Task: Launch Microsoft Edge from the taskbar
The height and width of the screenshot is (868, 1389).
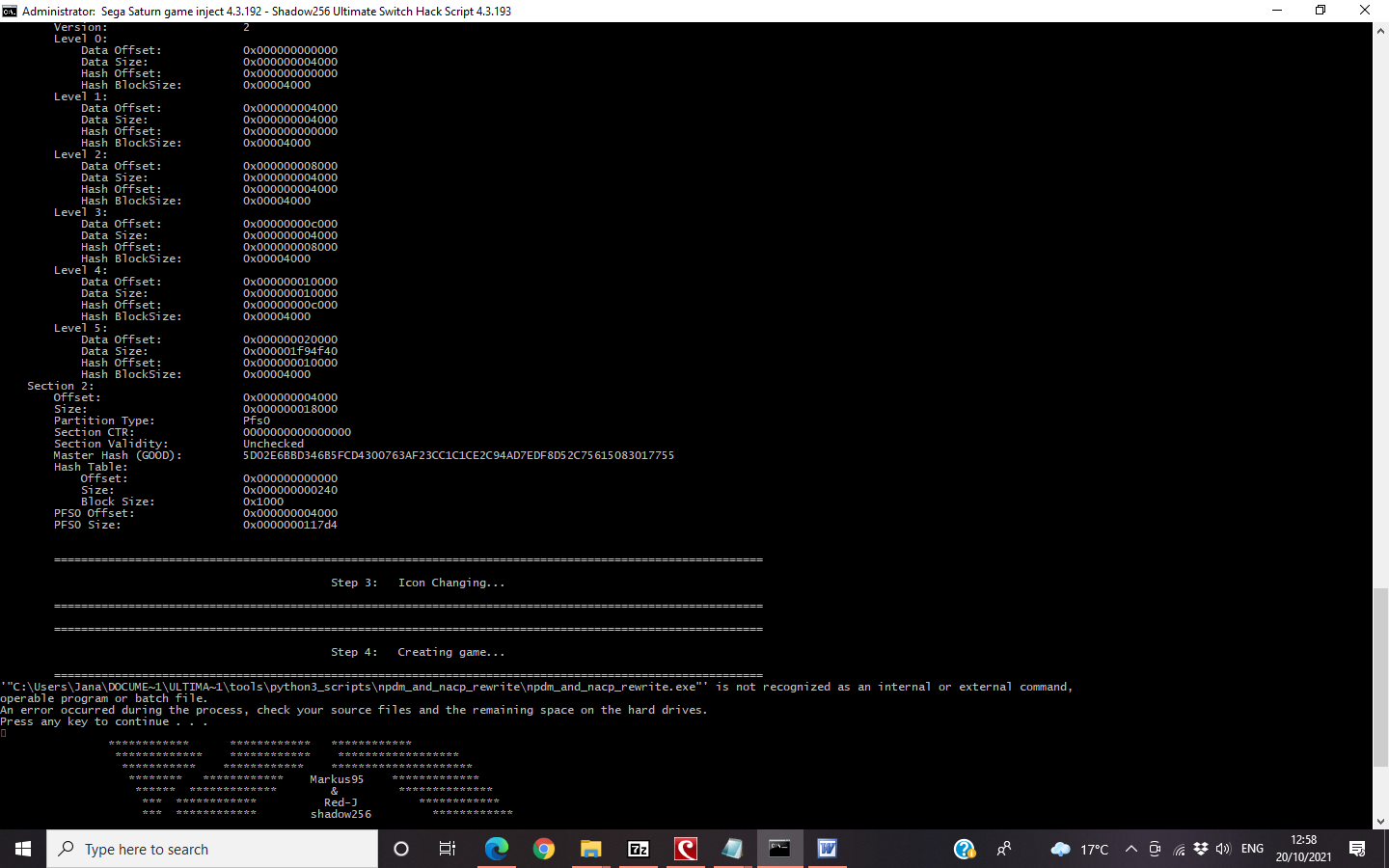Action: [x=496, y=849]
